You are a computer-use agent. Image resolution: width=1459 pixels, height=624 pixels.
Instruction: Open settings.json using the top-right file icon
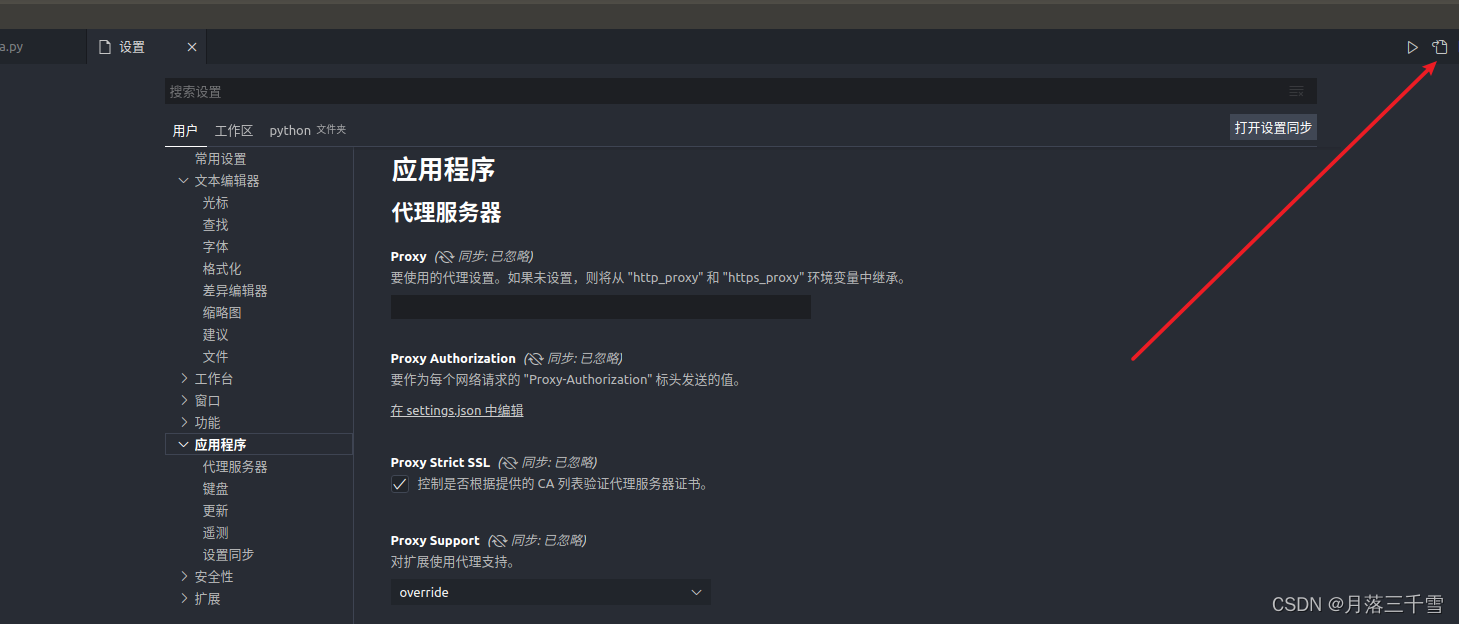tap(1440, 46)
